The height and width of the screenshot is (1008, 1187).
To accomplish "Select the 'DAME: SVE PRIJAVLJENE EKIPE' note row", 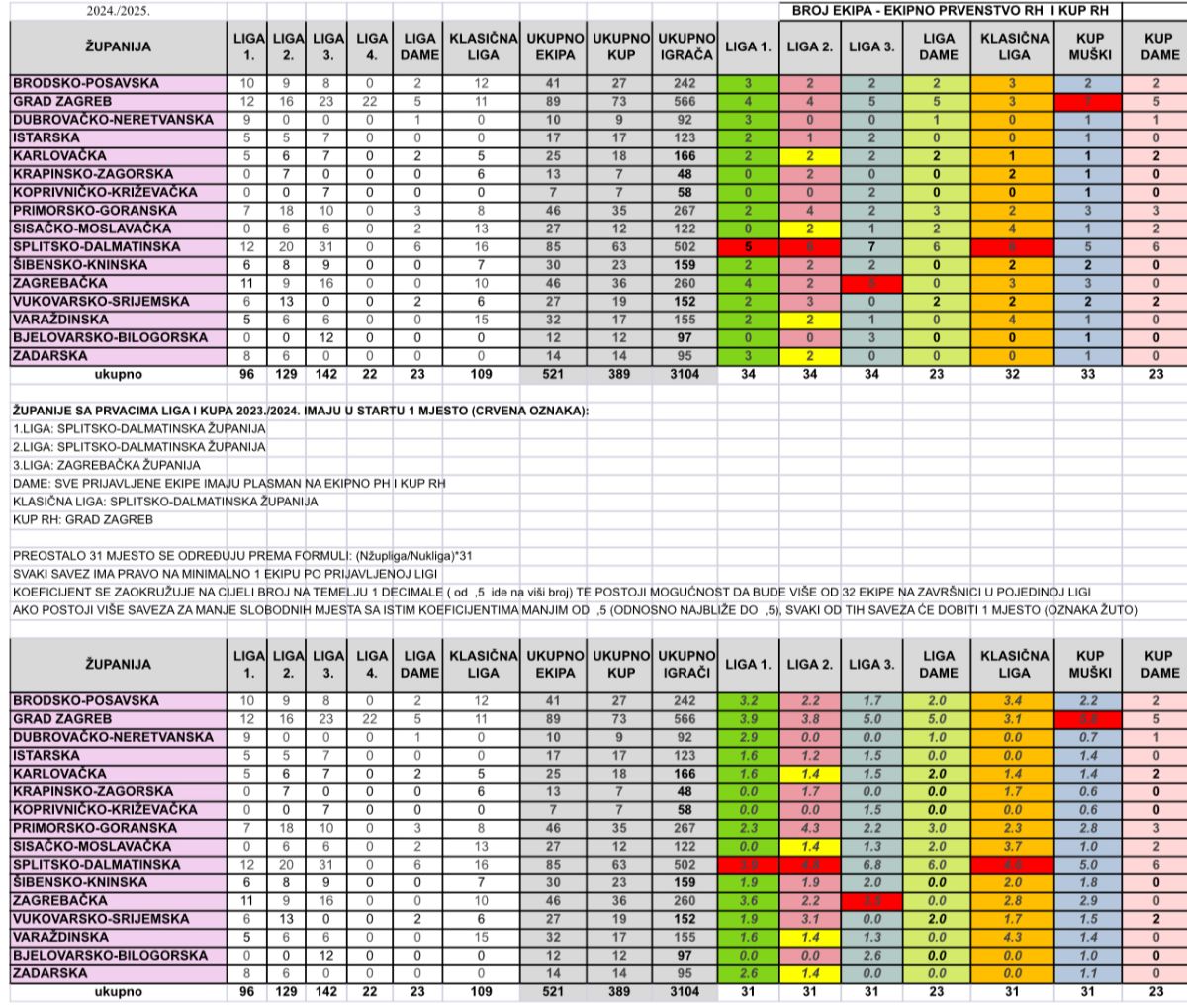I will pos(229,483).
